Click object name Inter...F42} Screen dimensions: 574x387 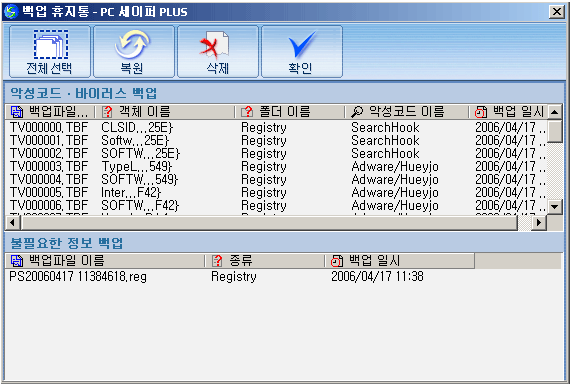(x=131, y=193)
